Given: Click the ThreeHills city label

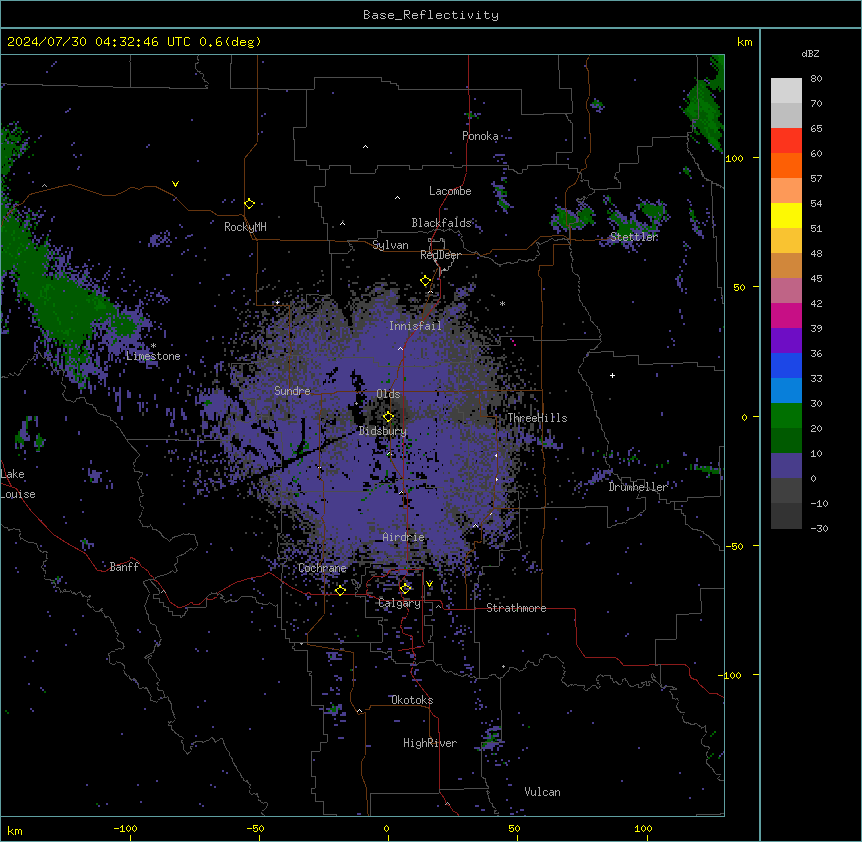Looking at the screenshot, I should point(537,418).
